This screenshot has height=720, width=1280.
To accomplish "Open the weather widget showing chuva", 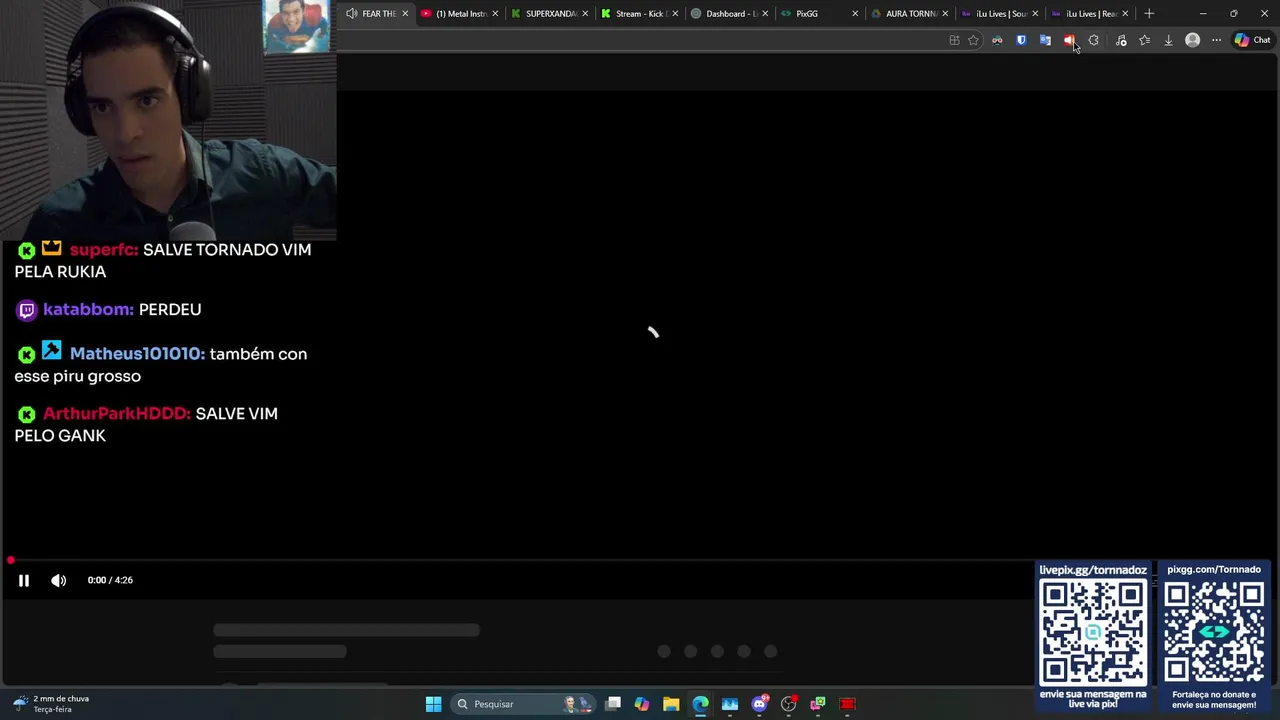I will coord(50,704).
